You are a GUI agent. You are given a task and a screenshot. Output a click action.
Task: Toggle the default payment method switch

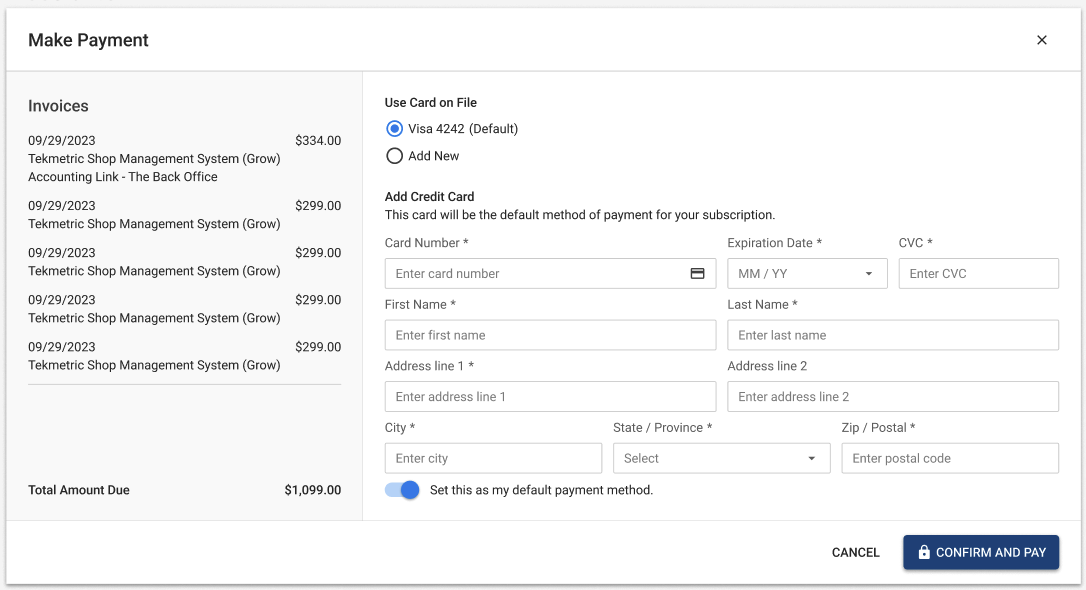tap(402, 490)
